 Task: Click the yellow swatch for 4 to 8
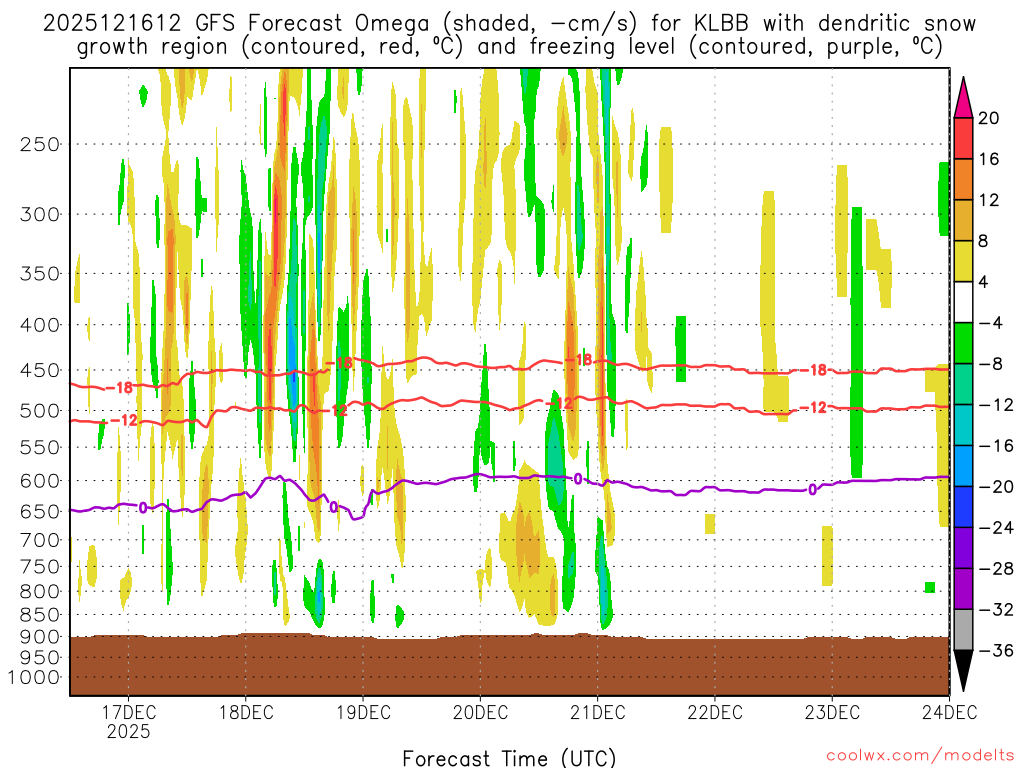click(963, 261)
